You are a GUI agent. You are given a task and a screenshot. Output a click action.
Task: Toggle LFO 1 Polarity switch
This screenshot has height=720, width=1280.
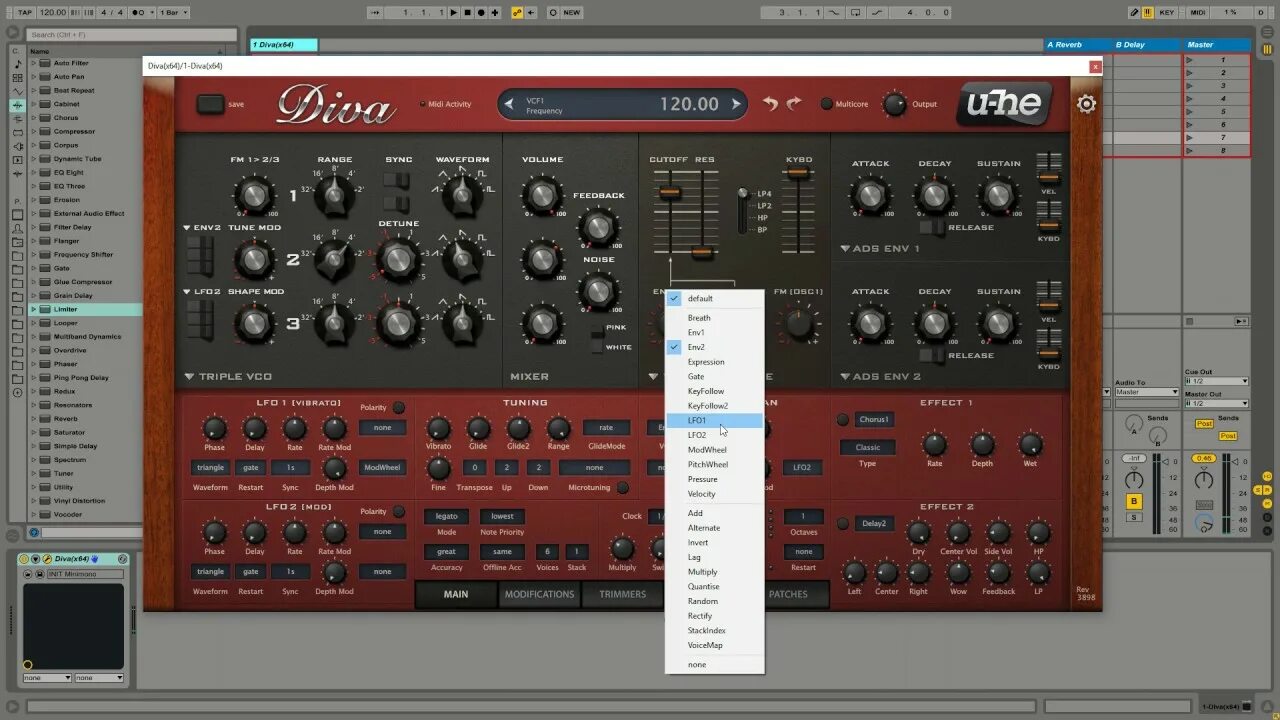[398, 407]
